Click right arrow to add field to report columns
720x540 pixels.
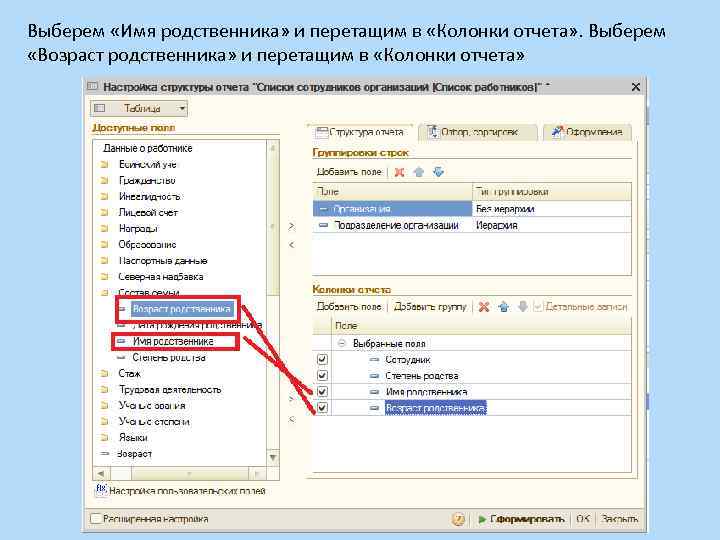[x=292, y=399]
